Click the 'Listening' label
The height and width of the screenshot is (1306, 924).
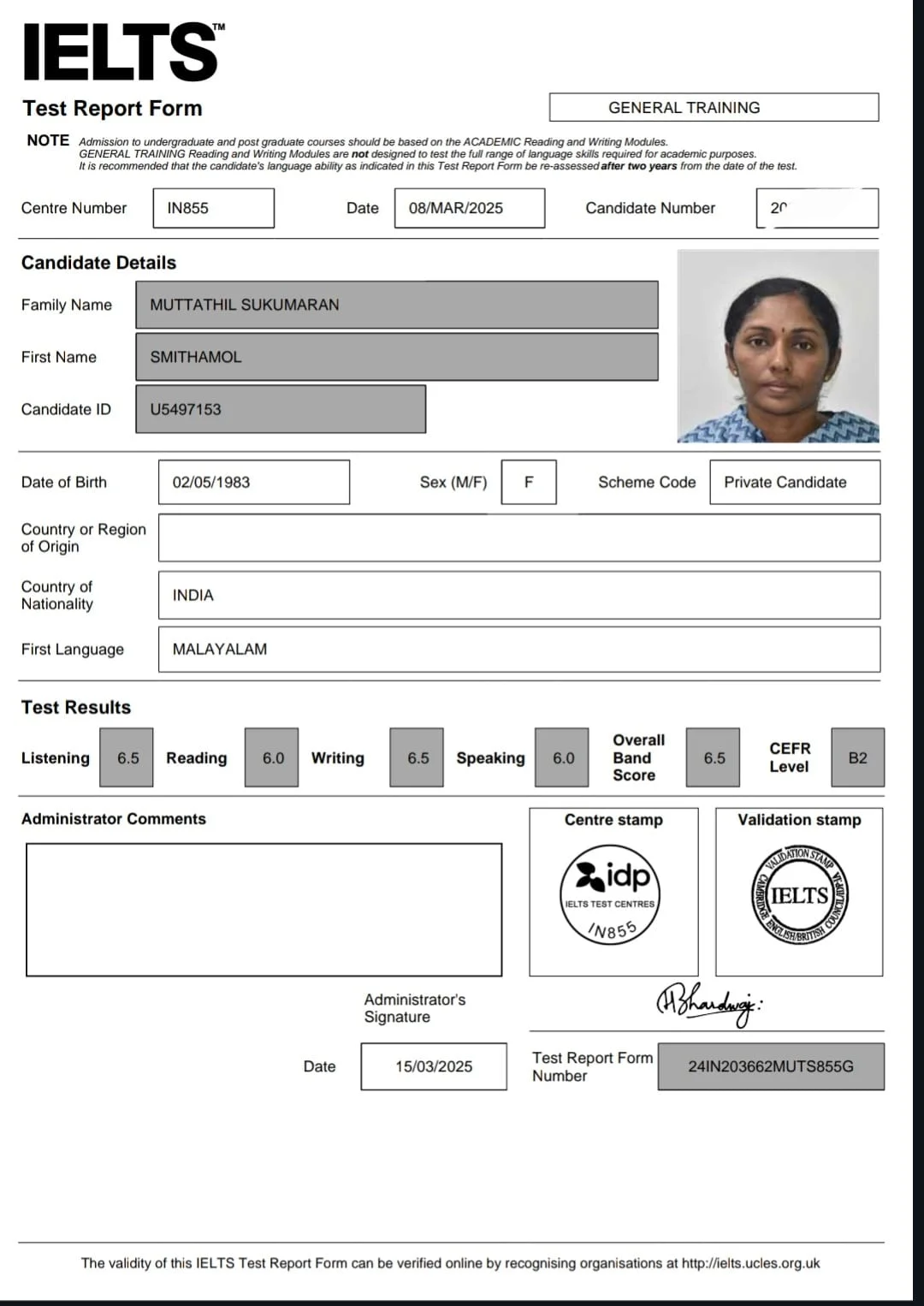(56, 757)
